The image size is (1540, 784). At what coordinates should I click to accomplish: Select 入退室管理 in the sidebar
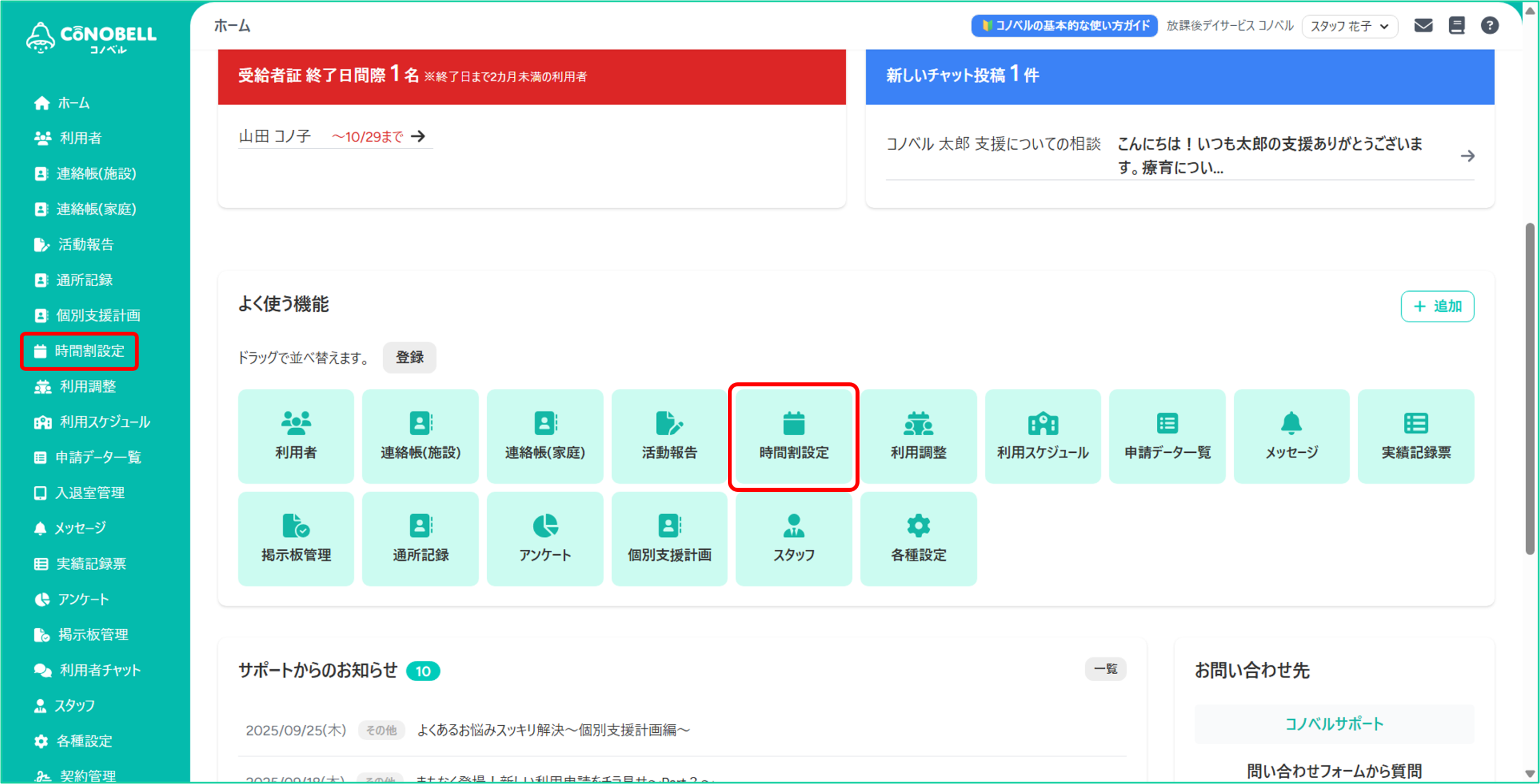click(89, 493)
